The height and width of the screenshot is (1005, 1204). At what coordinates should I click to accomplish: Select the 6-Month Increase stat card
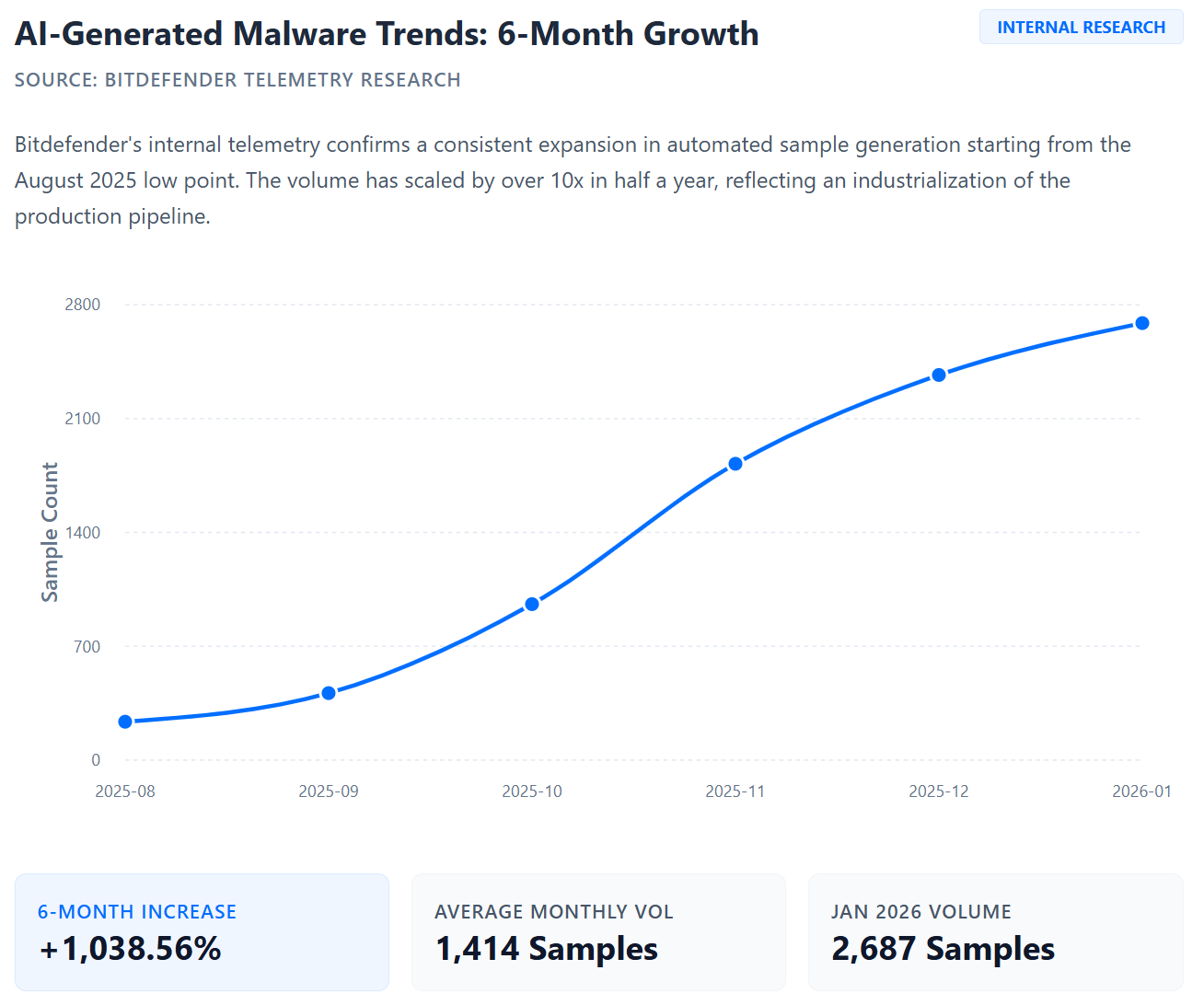[x=202, y=931]
